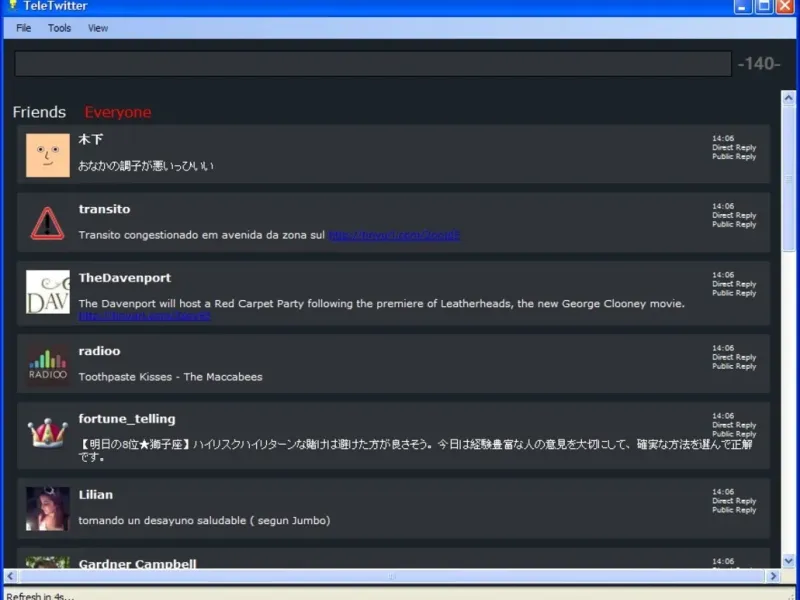Viewport: 800px width, 600px height.
Task: Minimize the TeleTwitter window
Action: click(743, 6)
